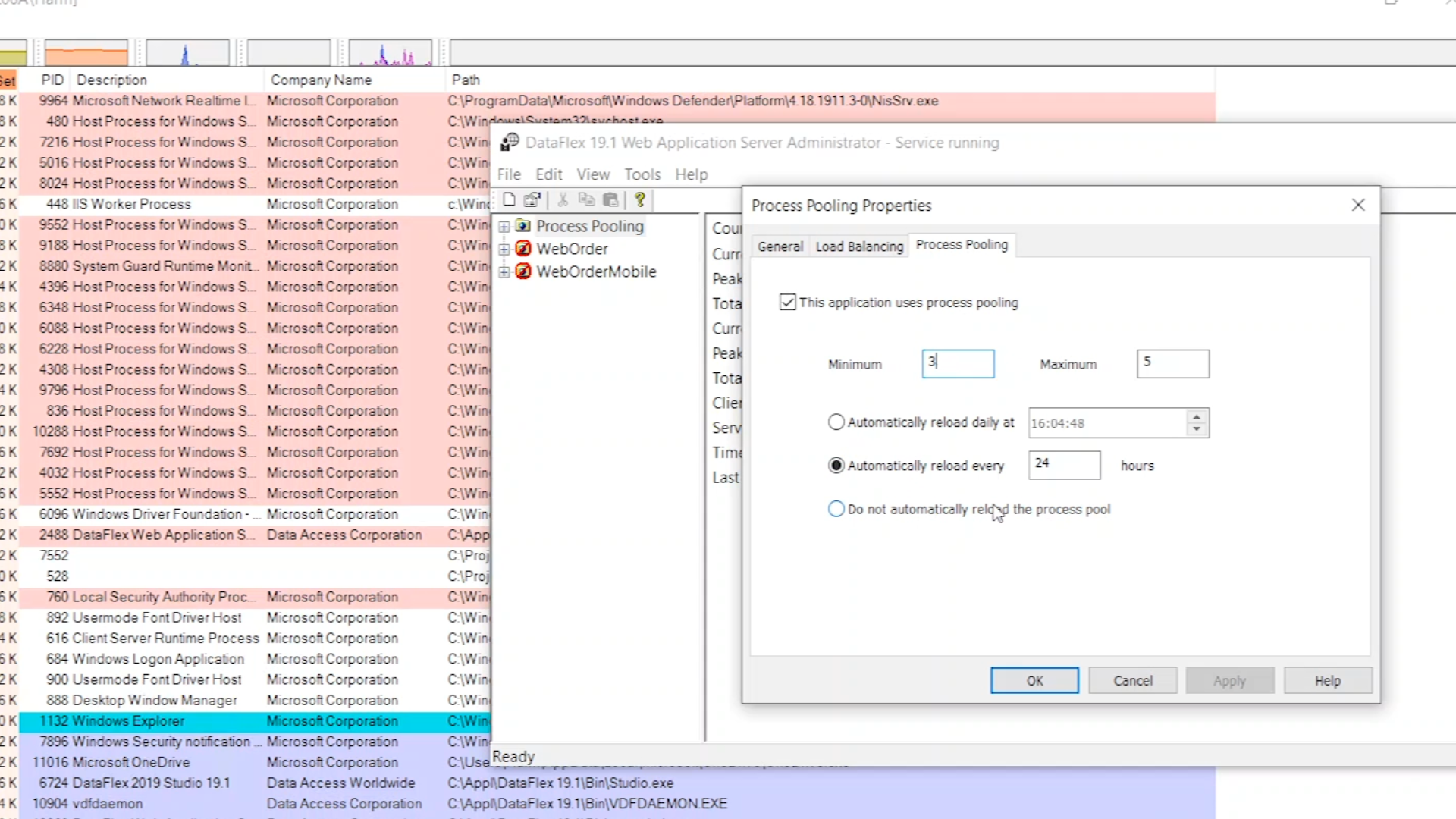The image size is (1456, 819).
Task: Increase the daily reload time spinner
Action: (x=1197, y=416)
